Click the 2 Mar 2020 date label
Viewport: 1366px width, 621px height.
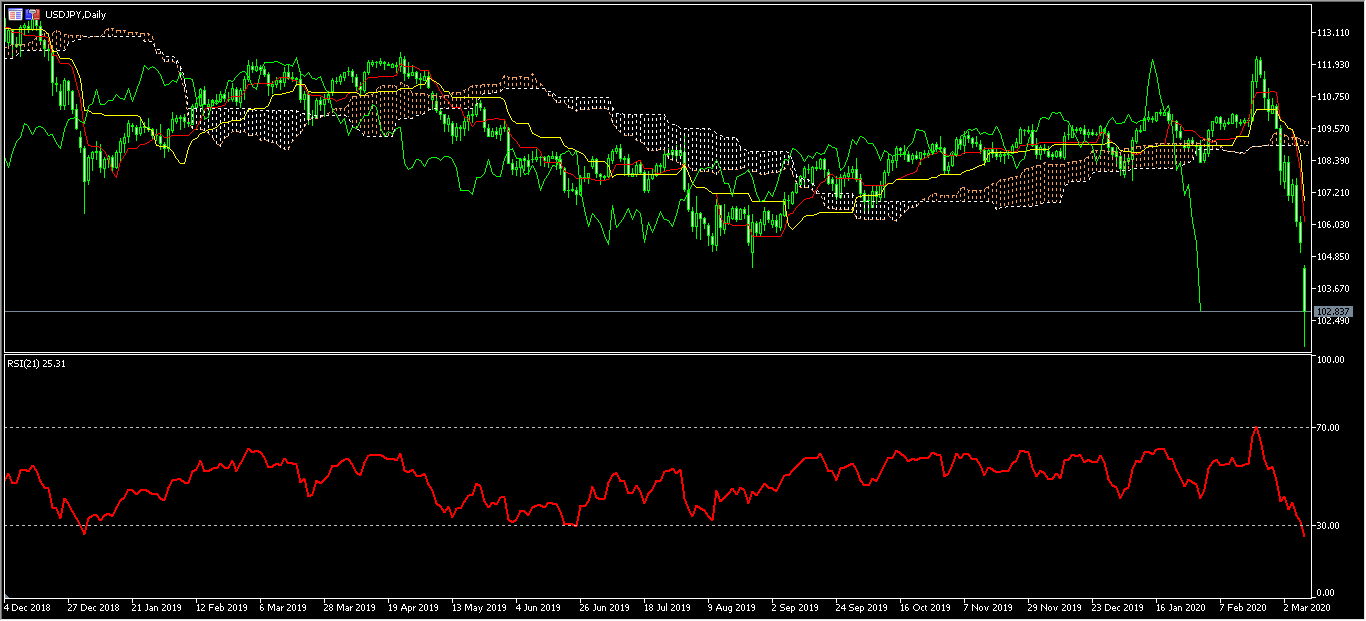tap(1306, 607)
